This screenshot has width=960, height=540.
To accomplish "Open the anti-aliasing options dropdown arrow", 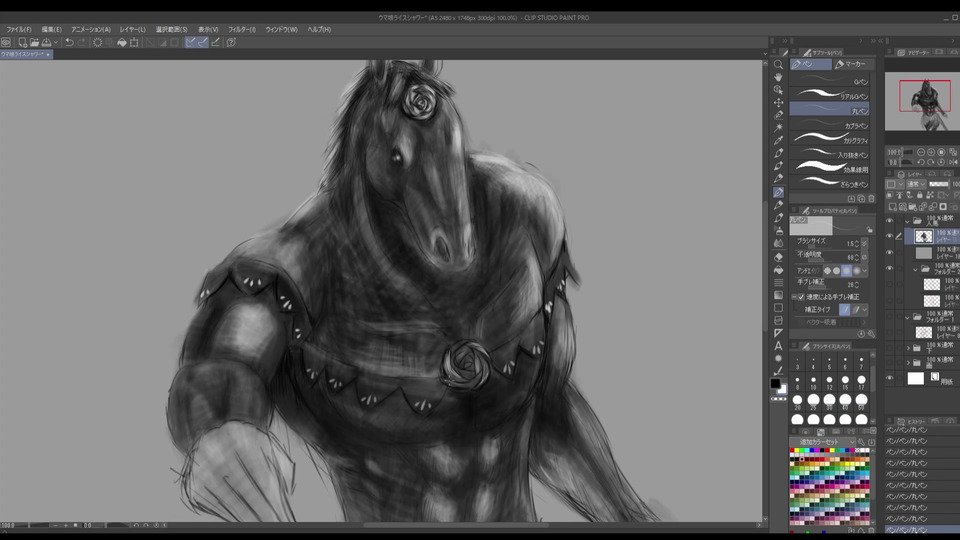I will click(x=864, y=270).
